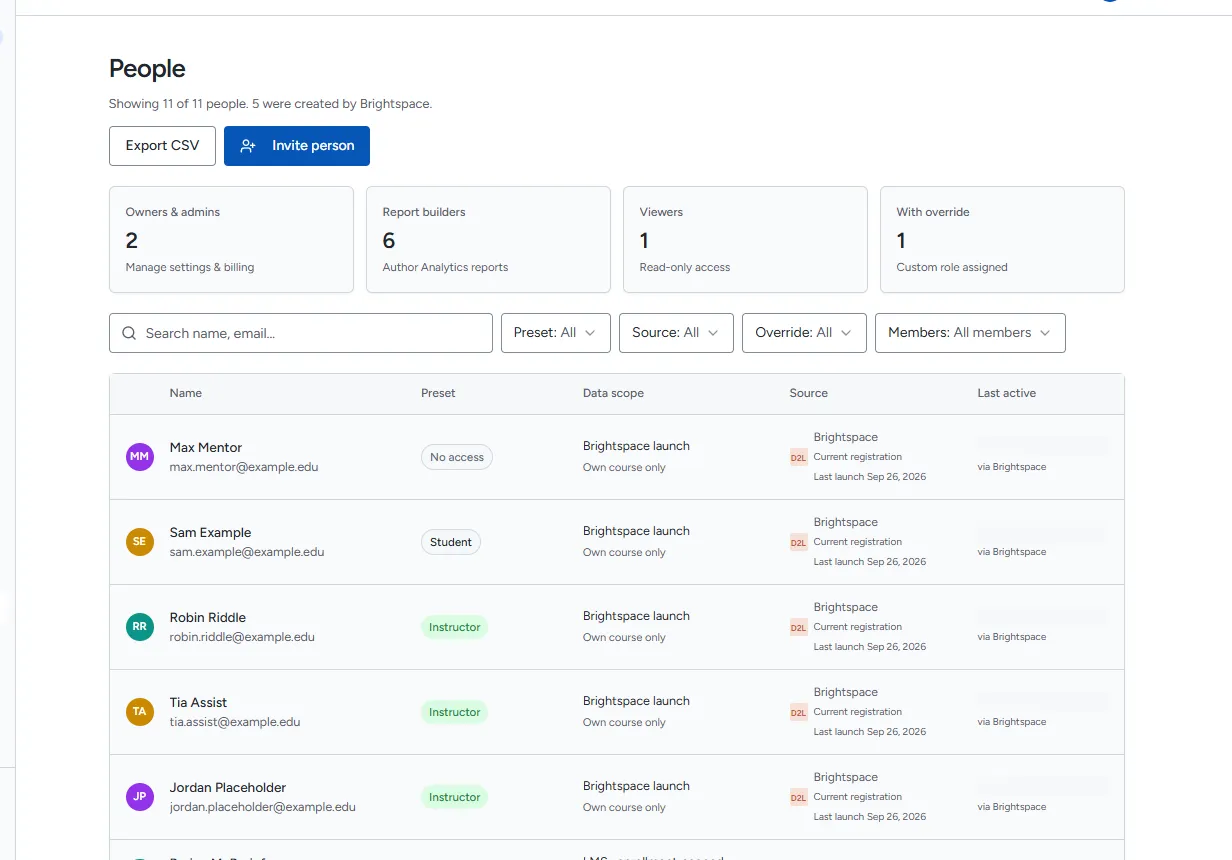Click the Invite person button

[x=297, y=146]
